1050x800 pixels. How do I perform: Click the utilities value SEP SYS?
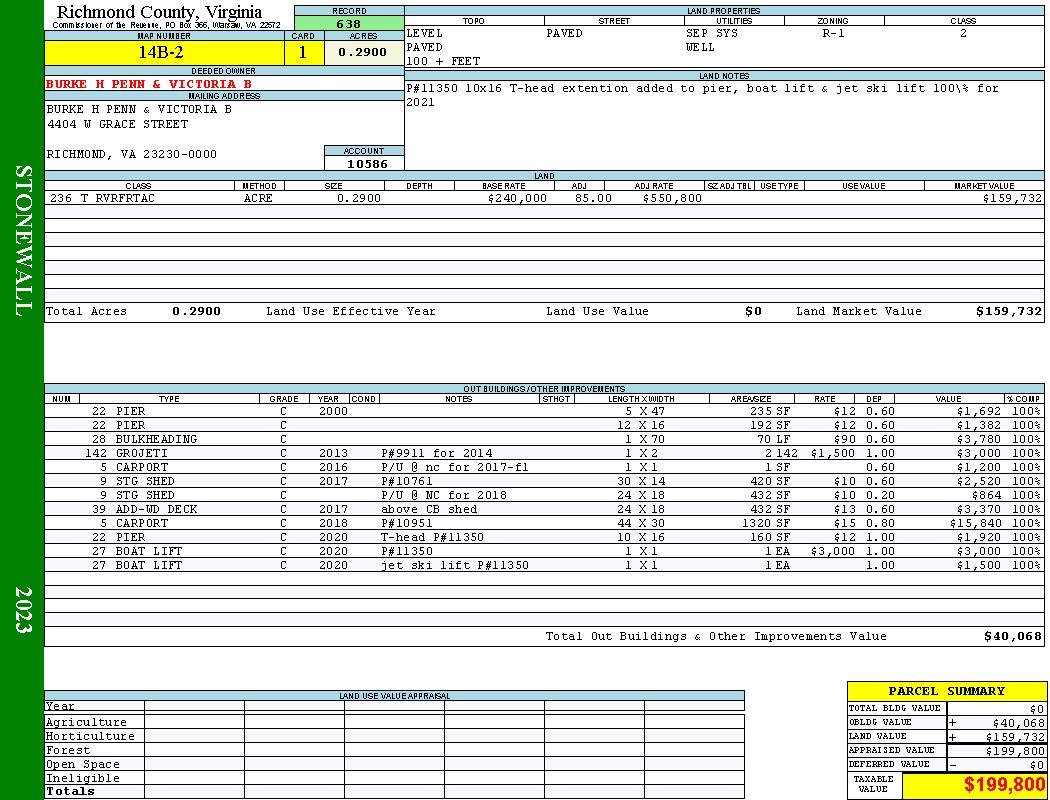pos(712,33)
